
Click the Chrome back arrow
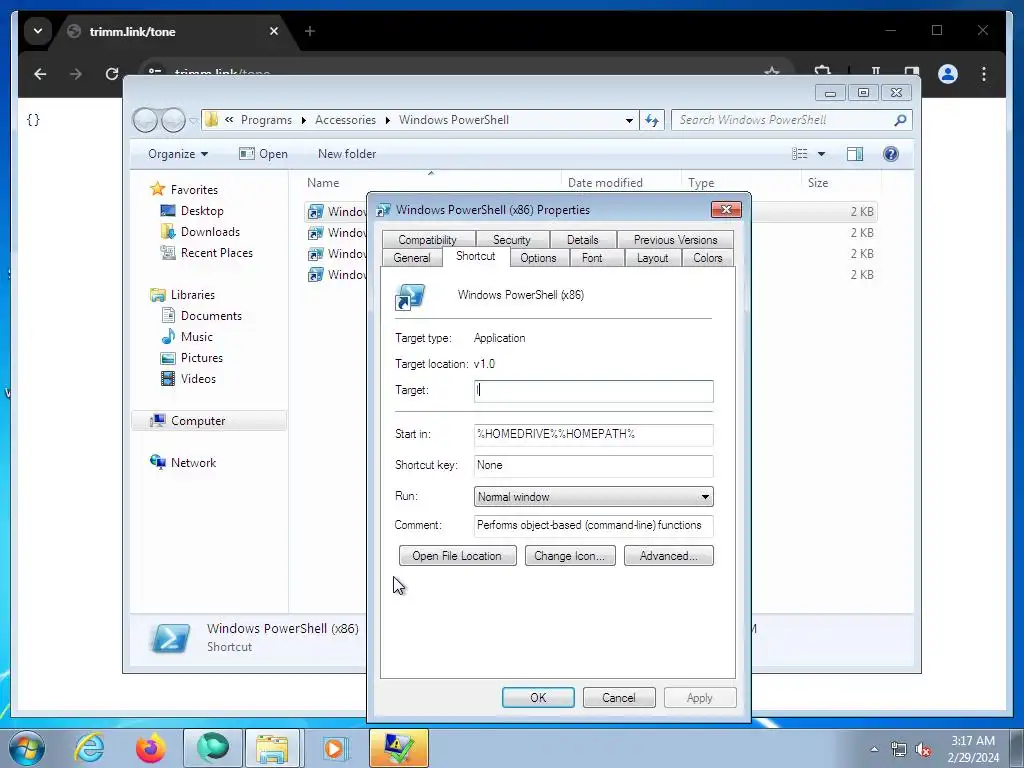40,74
